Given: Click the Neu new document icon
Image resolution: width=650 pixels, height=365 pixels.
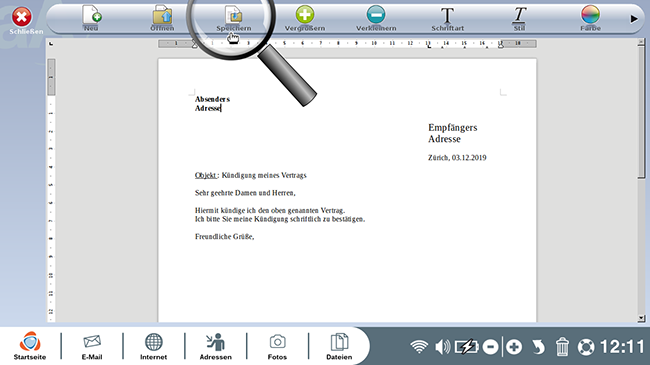Looking at the screenshot, I should click(92, 18).
